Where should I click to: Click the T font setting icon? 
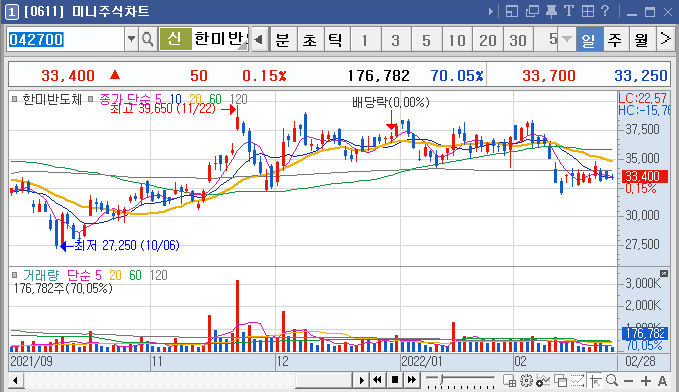569,11
